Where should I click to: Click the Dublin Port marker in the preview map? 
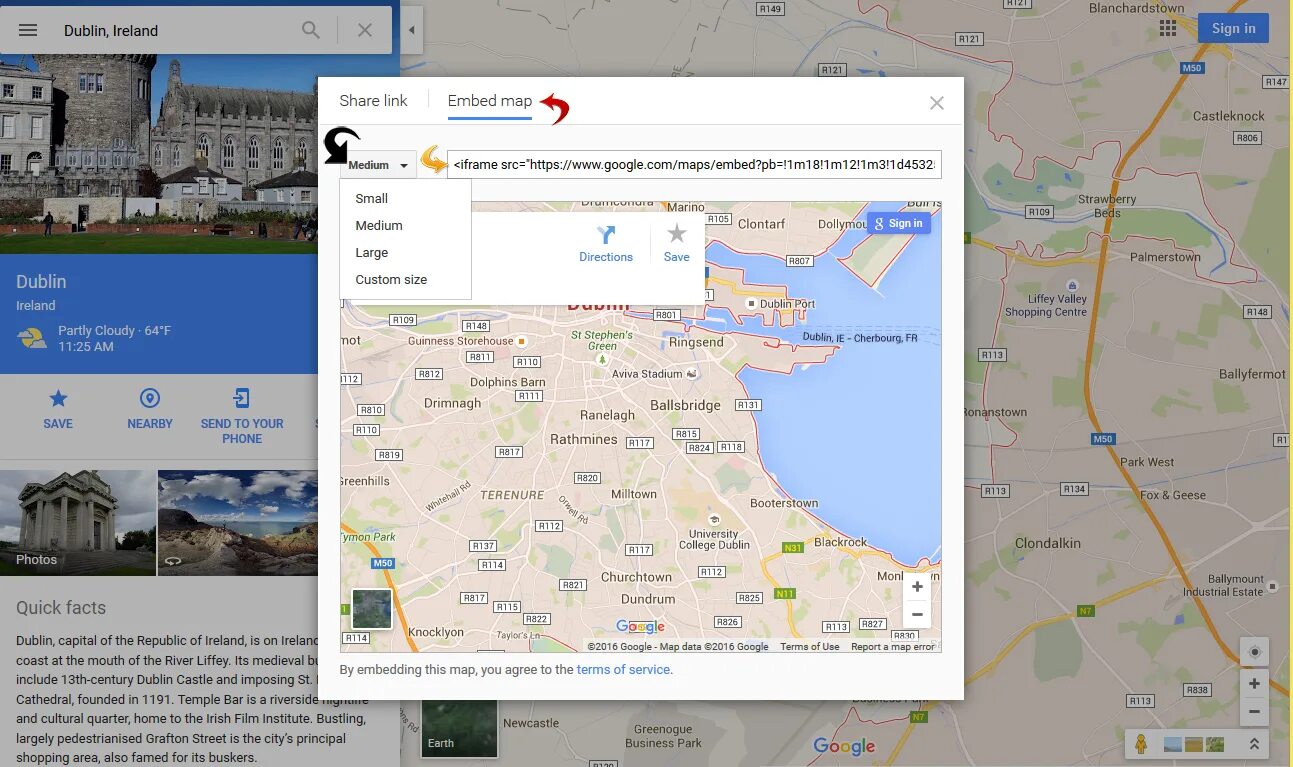751,303
